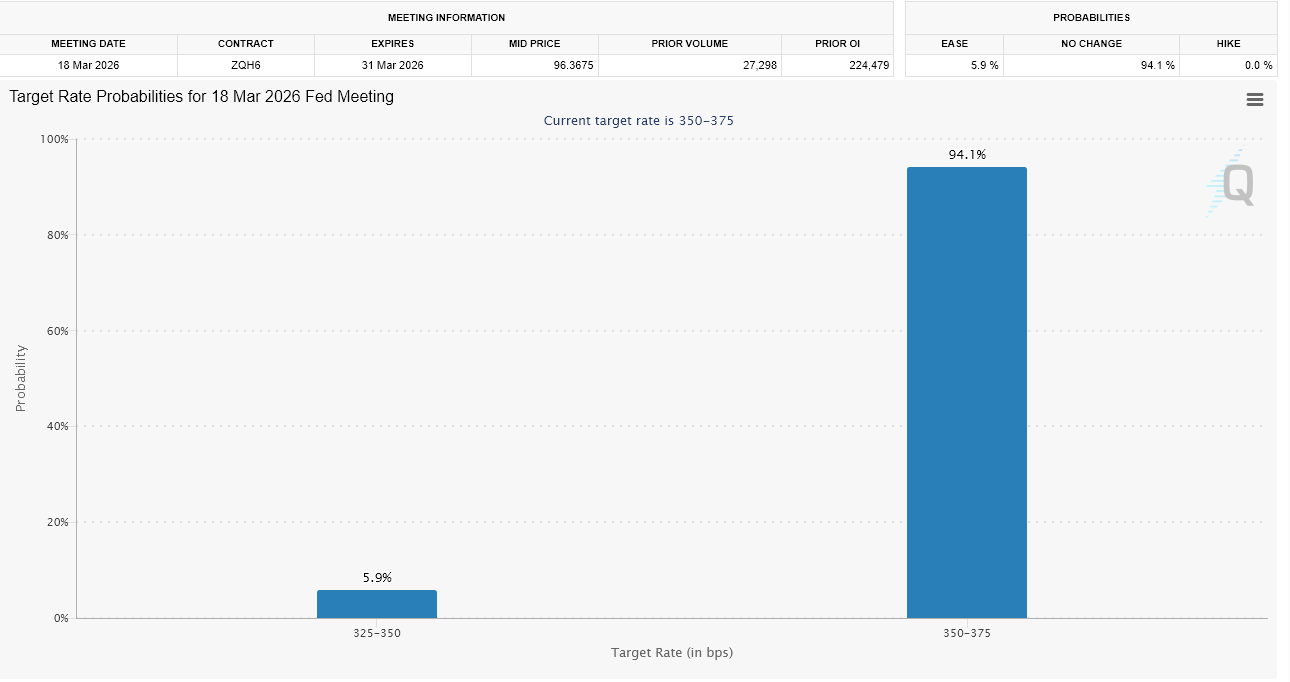The height and width of the screenshot is (682, 1290).
Task: Select the CONTRACT column header
Action: [245, 44]
